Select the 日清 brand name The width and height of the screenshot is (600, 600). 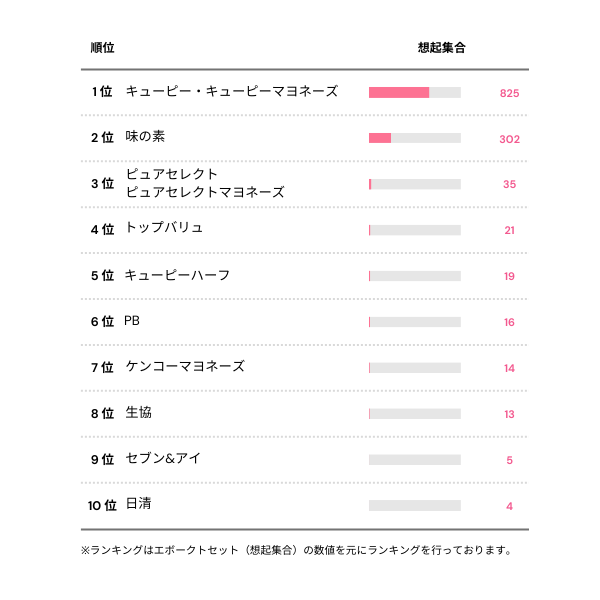pyautogui.click(x=138, y=504)
